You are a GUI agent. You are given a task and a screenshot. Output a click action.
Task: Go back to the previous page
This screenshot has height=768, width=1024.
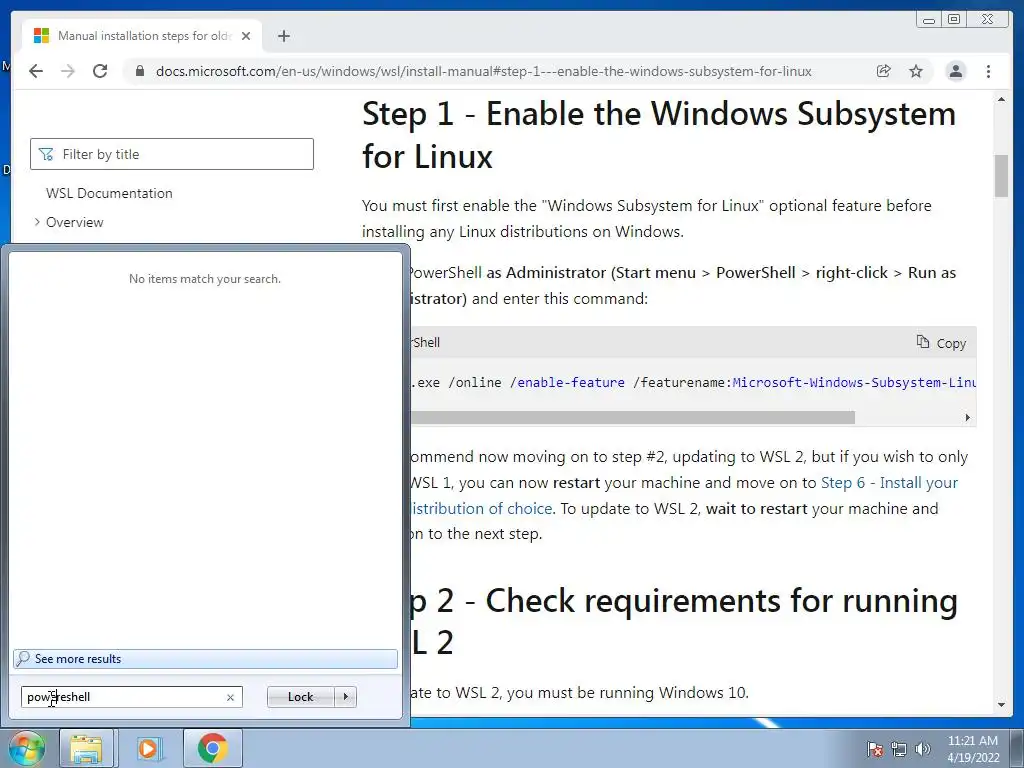click(x=36, y=71)
